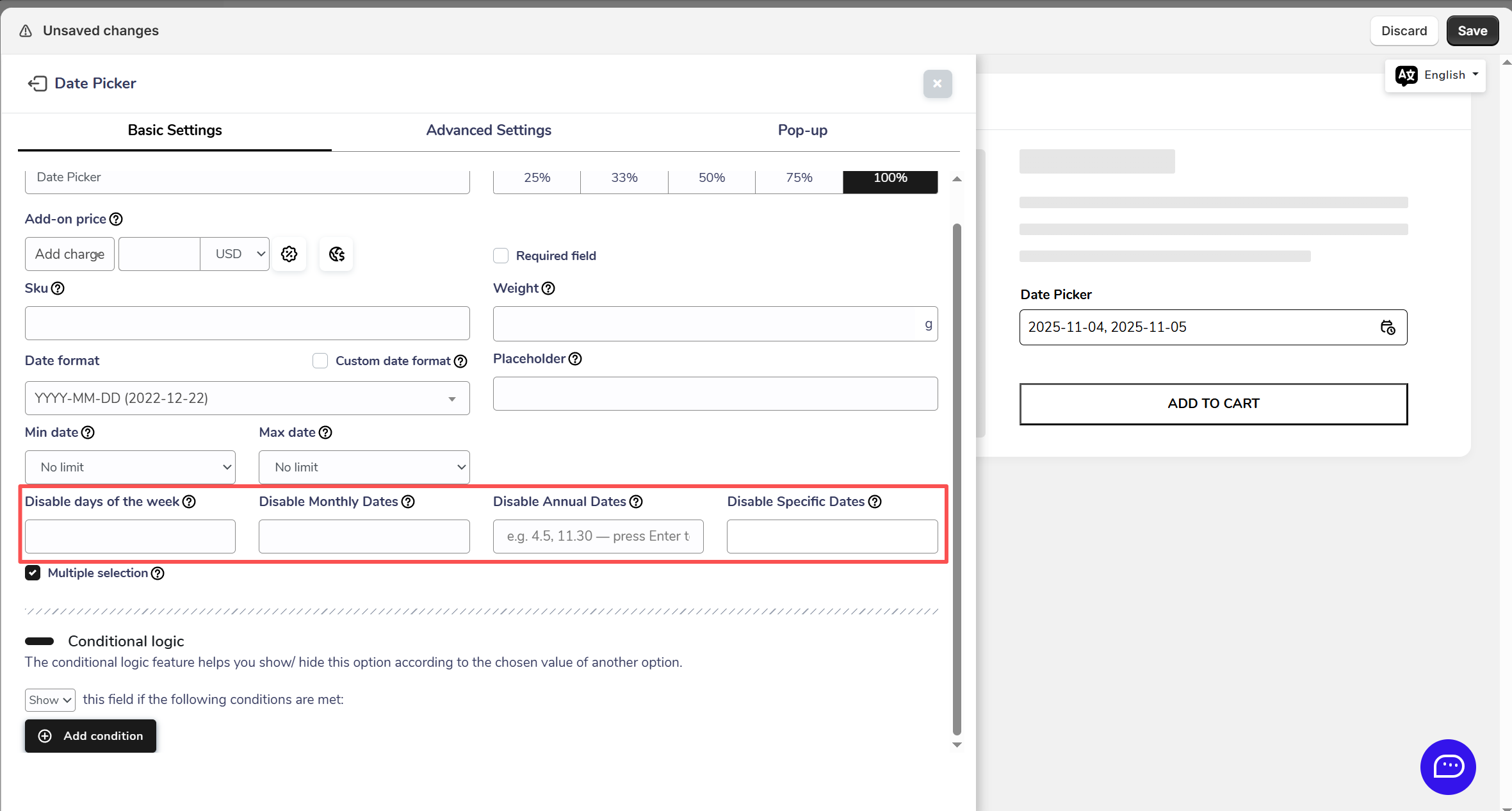Click the Add condition button
Viewport: 1512px width, 811px height.
[x=90, y=736]
